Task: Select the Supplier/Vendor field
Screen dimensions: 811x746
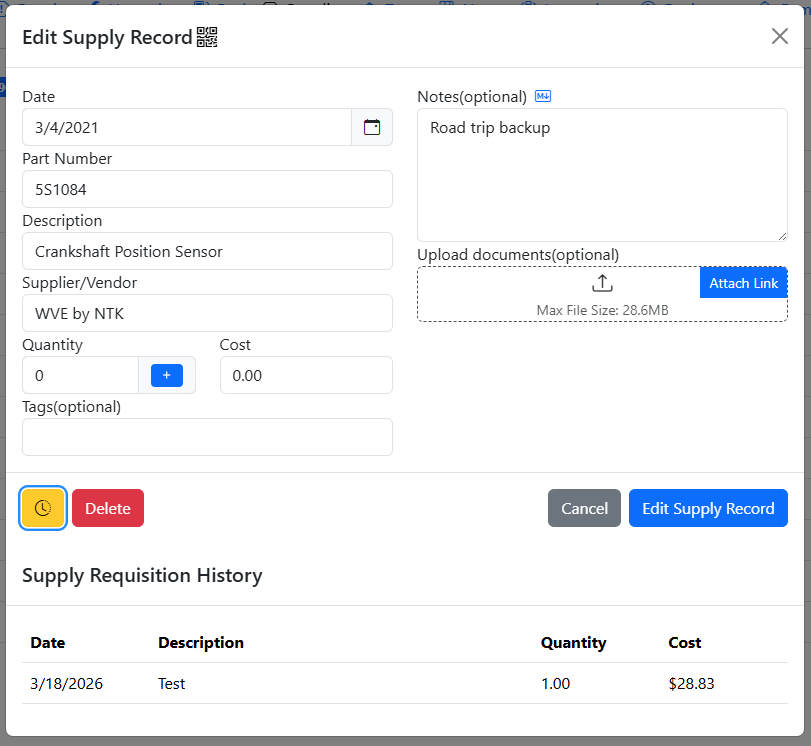Action: [207, 313]
